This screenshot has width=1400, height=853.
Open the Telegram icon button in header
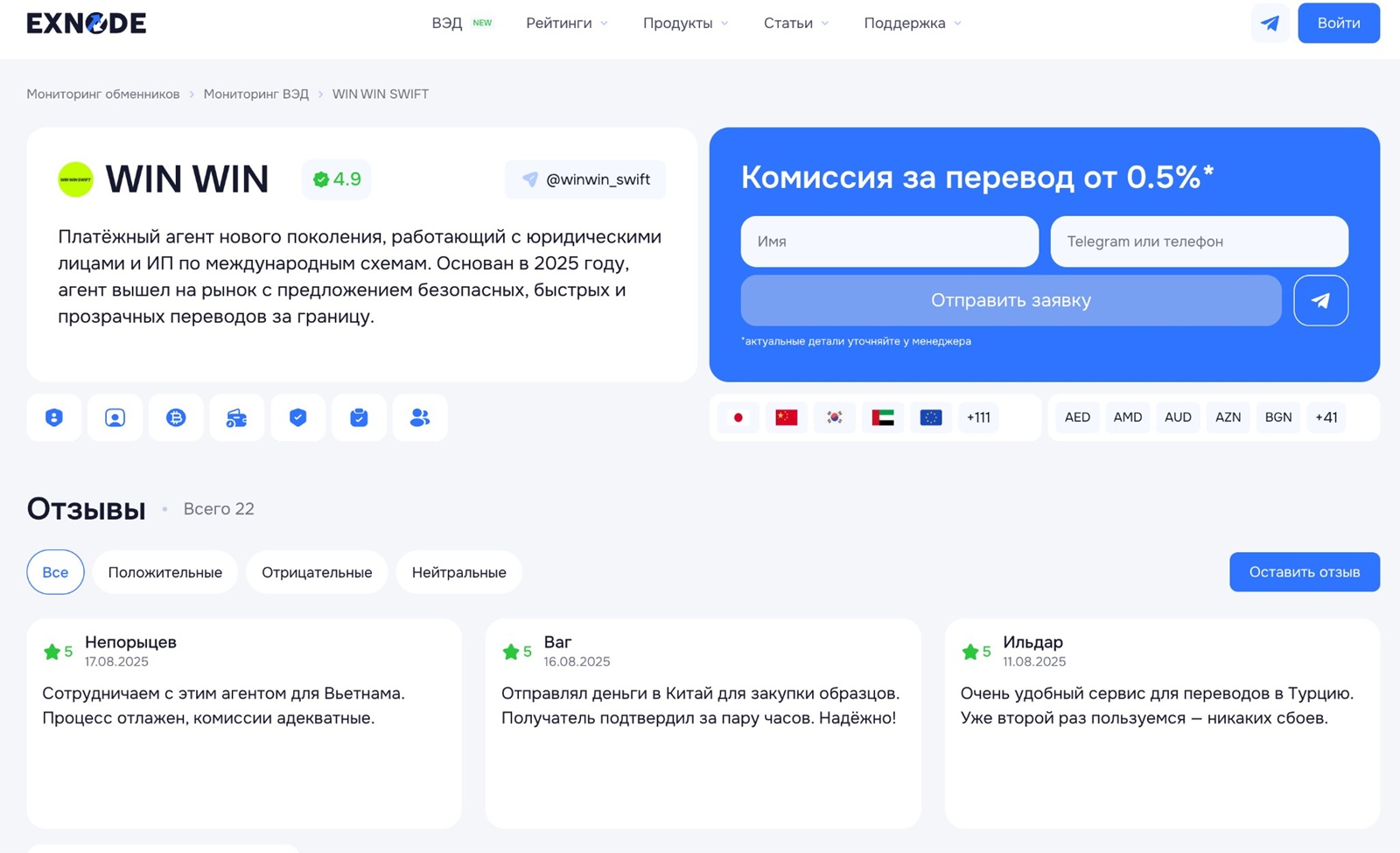(x=1270, y=23)
